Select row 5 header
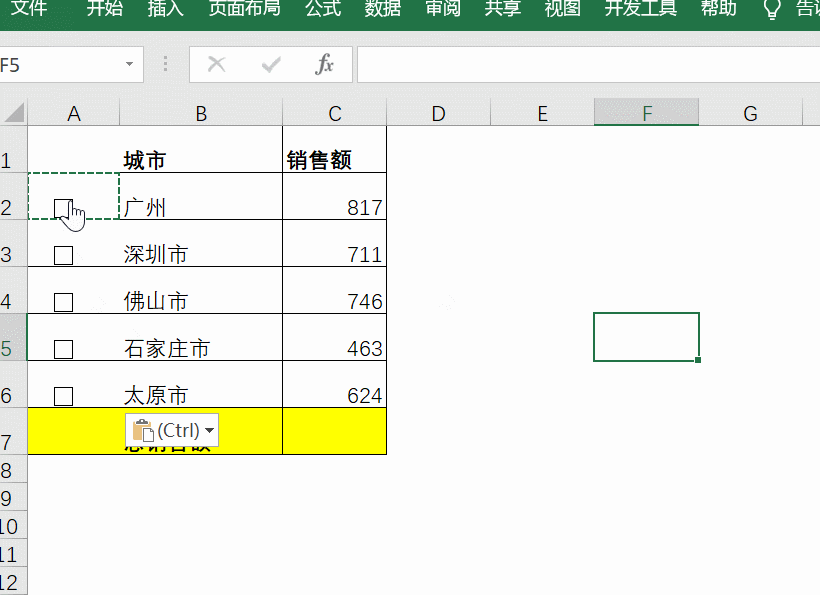 coord(13,338)
